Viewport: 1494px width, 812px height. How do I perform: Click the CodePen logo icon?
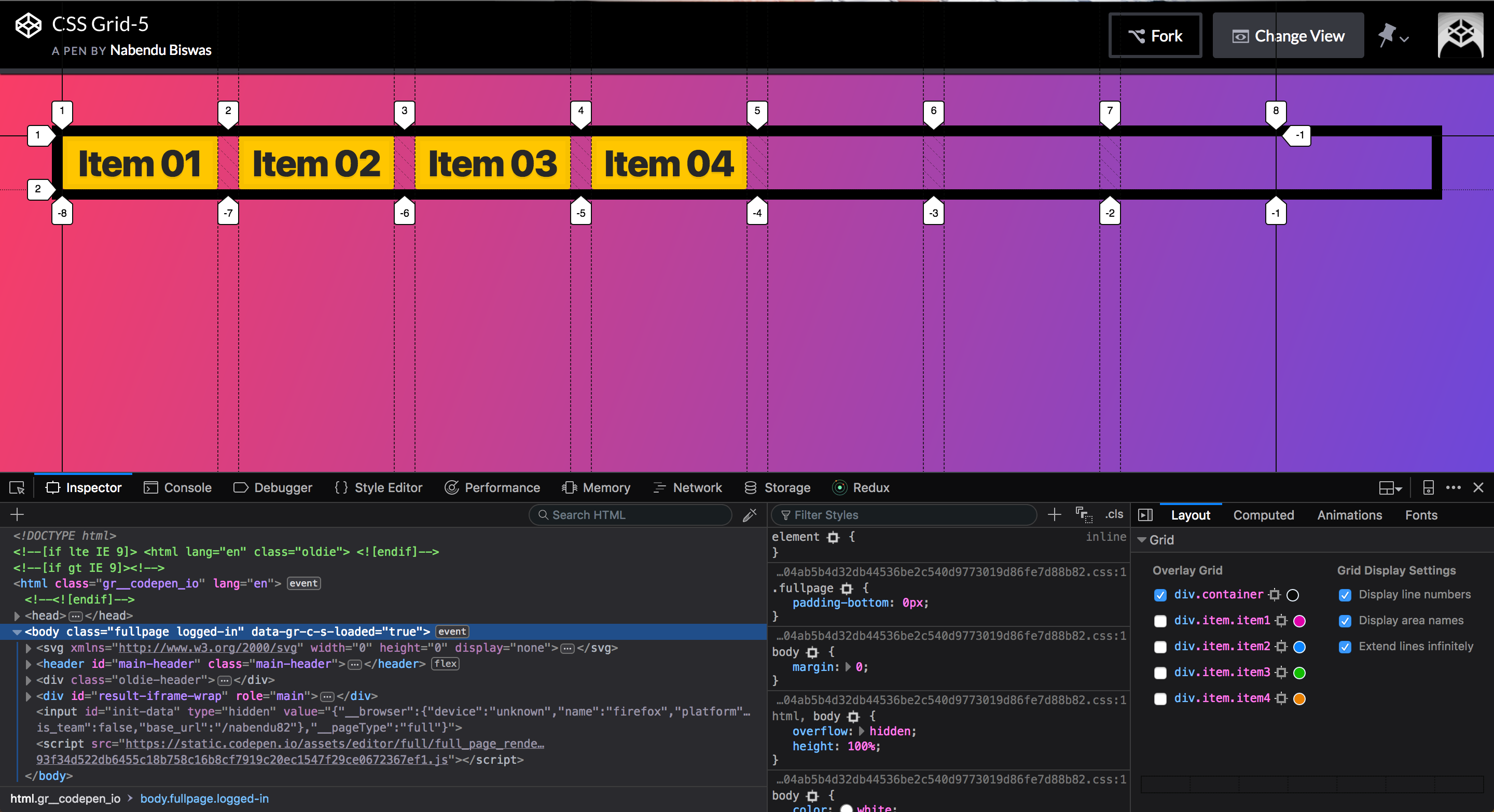28,25
